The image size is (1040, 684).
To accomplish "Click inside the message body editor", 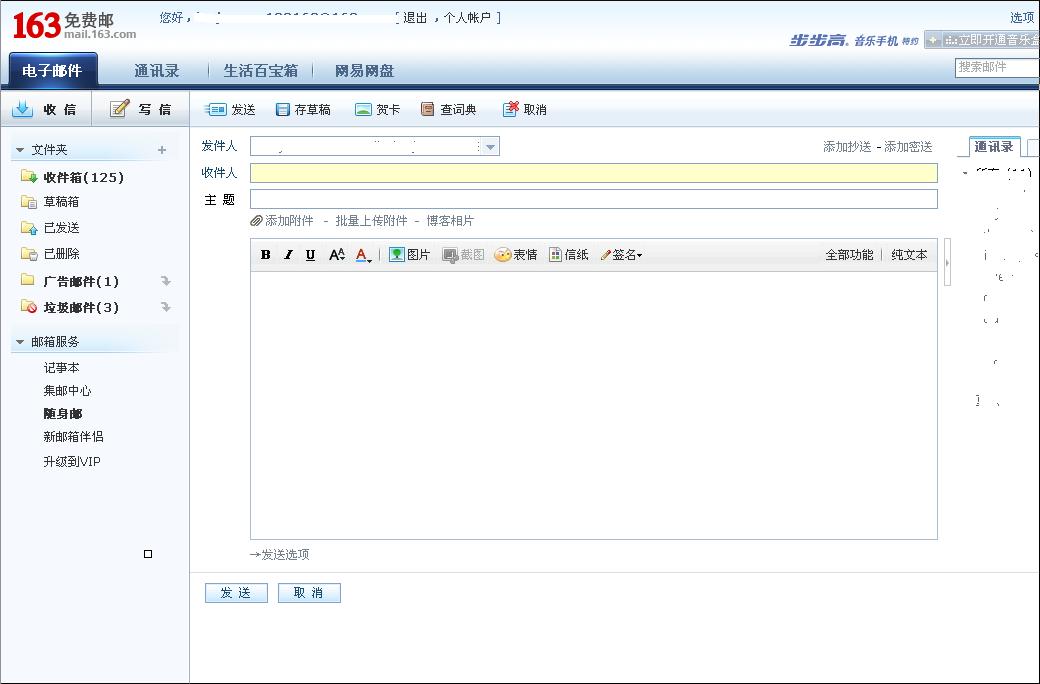I will pyautogui.click(x=594, y=405).
